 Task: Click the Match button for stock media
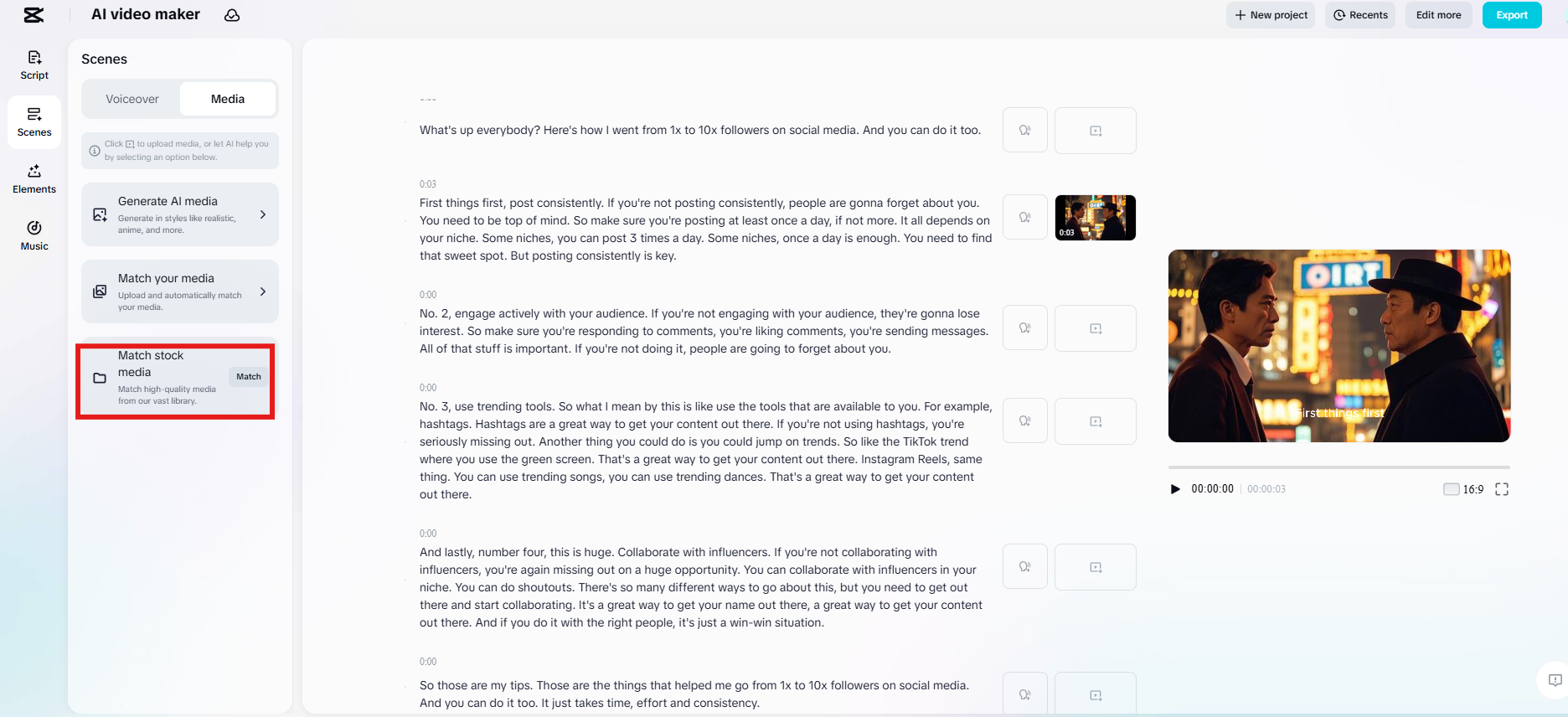click(x=249, y=377)
